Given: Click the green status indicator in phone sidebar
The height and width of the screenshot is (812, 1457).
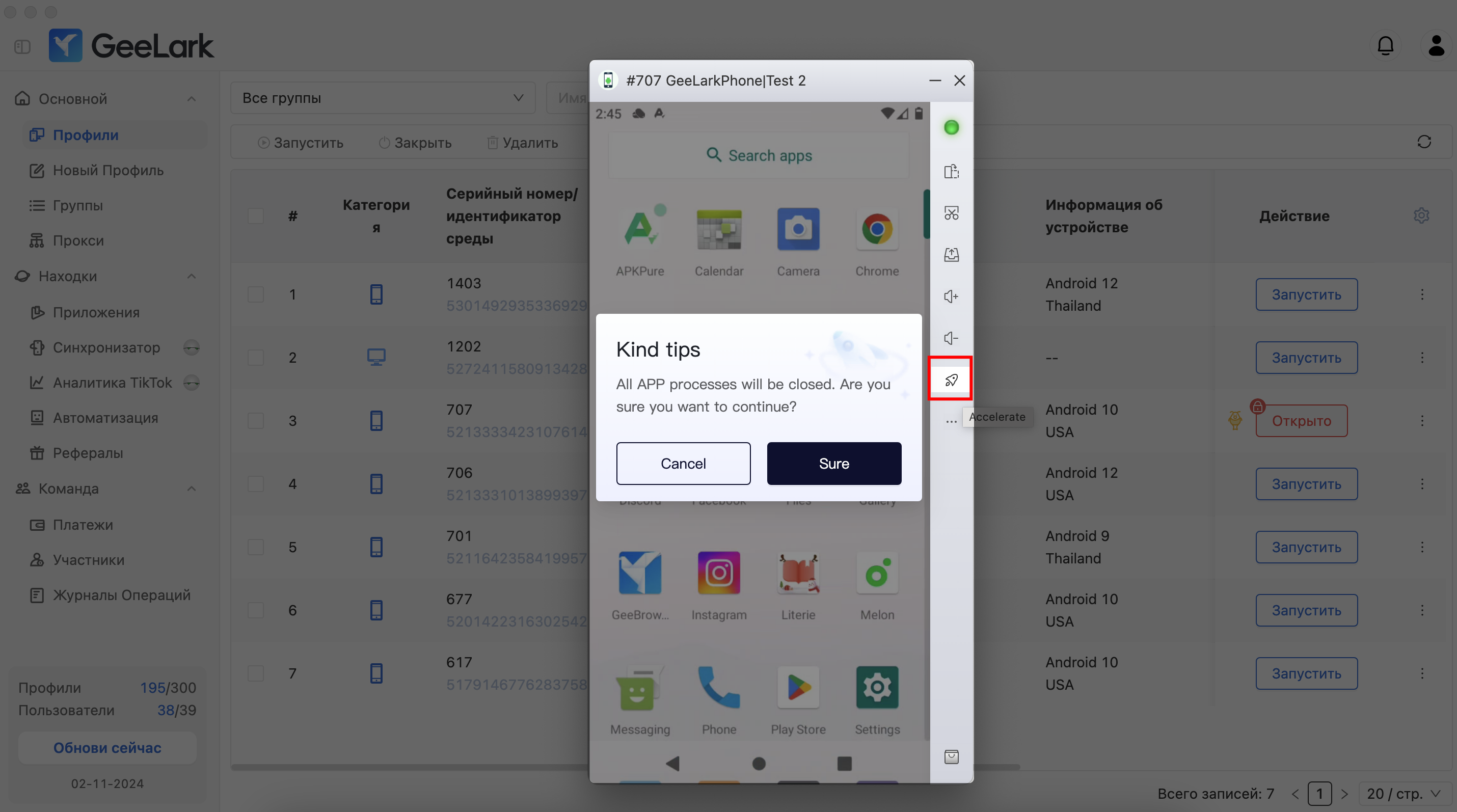Looking at the screenshot, I should (x=951, y=127).
